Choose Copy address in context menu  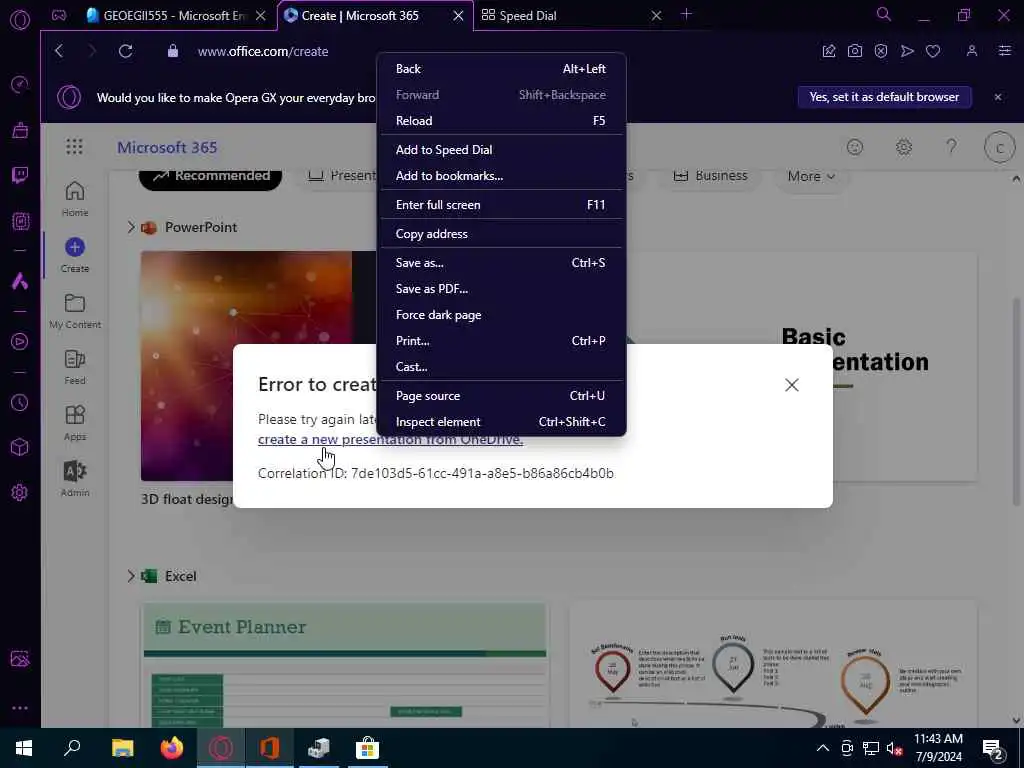click(501, 234)
